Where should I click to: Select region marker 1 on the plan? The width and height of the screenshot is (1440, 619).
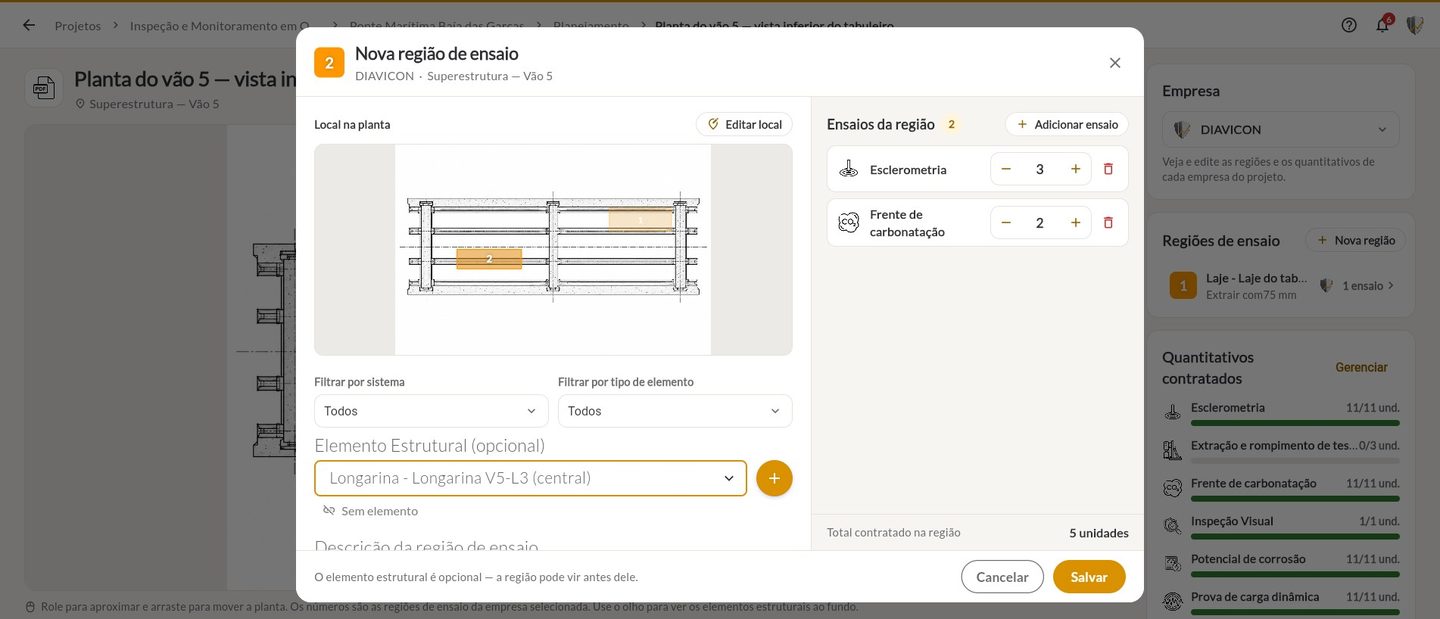(x=641, y=219)
